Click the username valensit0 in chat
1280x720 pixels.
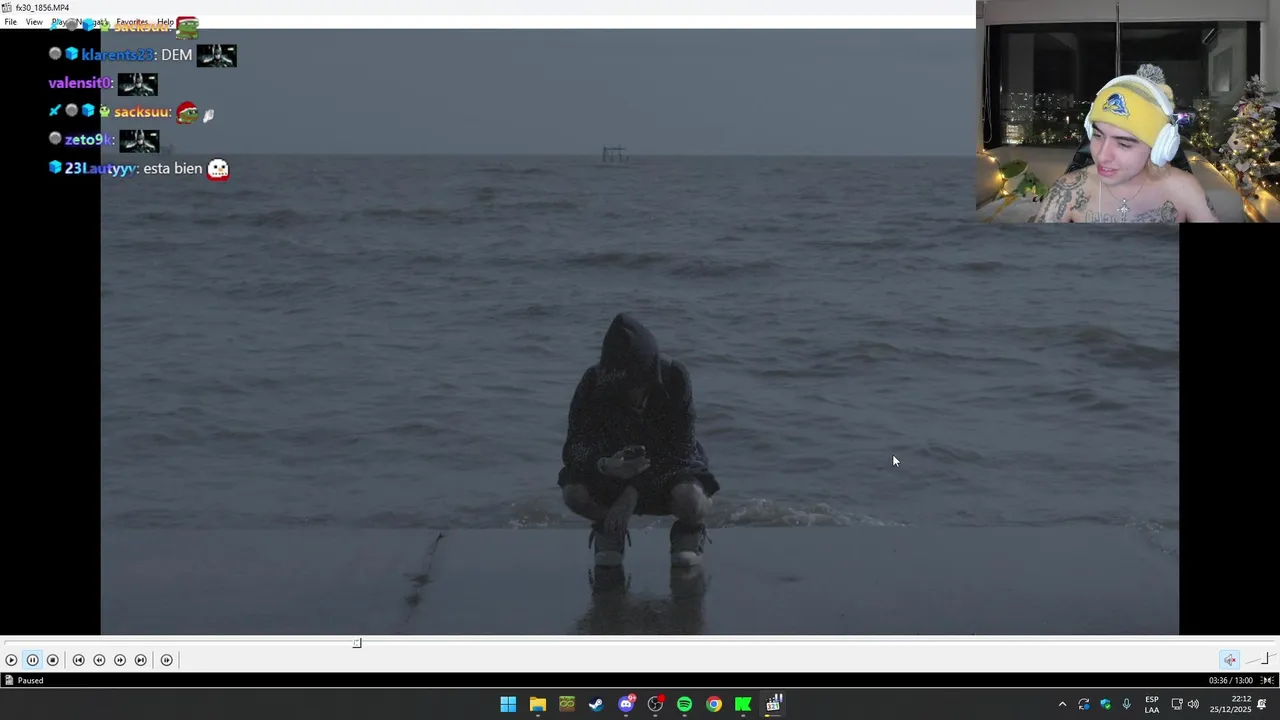pyautogui.click(x=79, y=83)
